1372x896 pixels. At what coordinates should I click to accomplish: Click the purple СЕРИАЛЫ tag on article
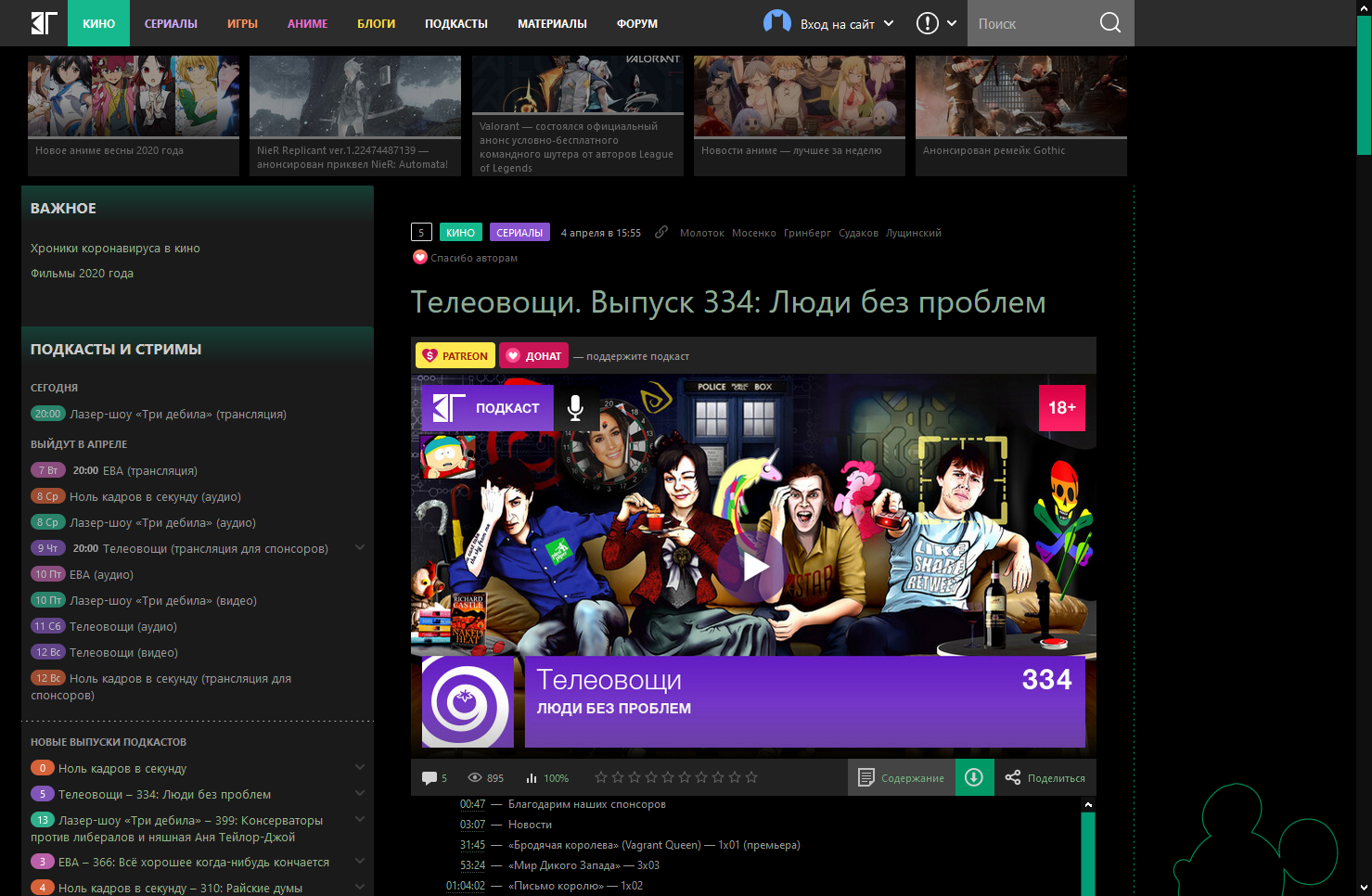coord(519,232)
